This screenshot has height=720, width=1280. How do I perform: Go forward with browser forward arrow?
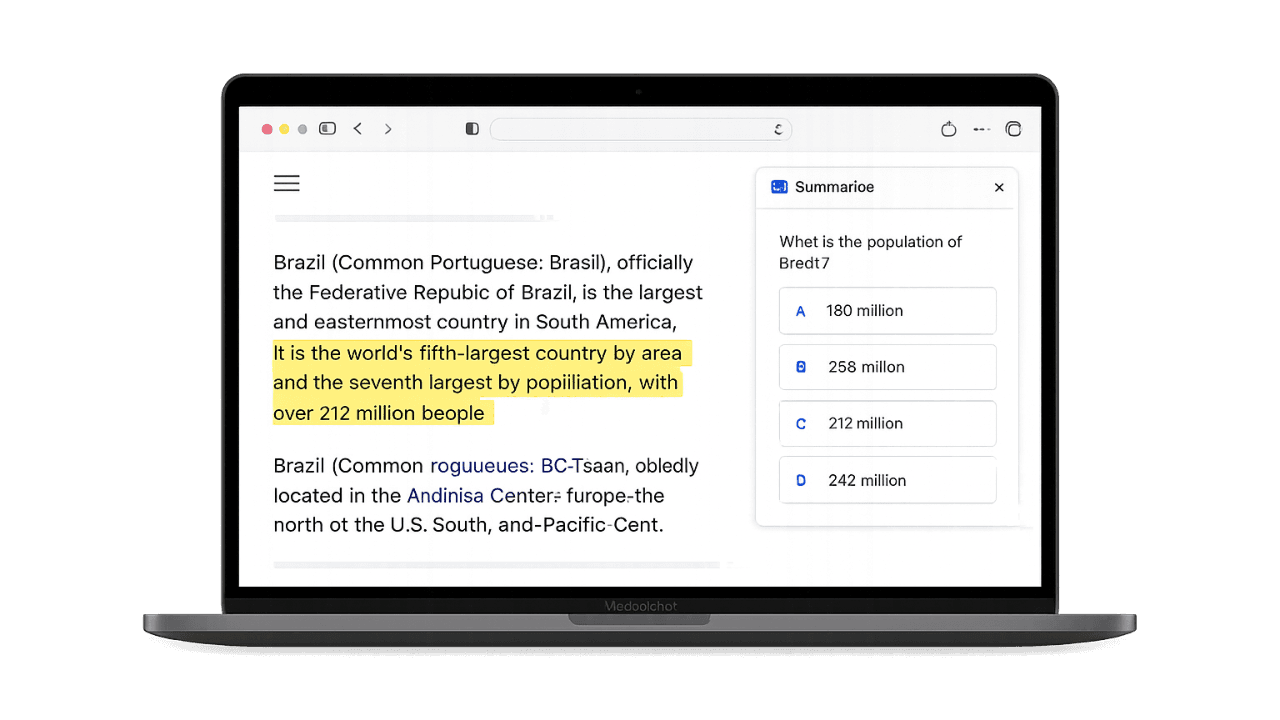(x=388, y=129)
